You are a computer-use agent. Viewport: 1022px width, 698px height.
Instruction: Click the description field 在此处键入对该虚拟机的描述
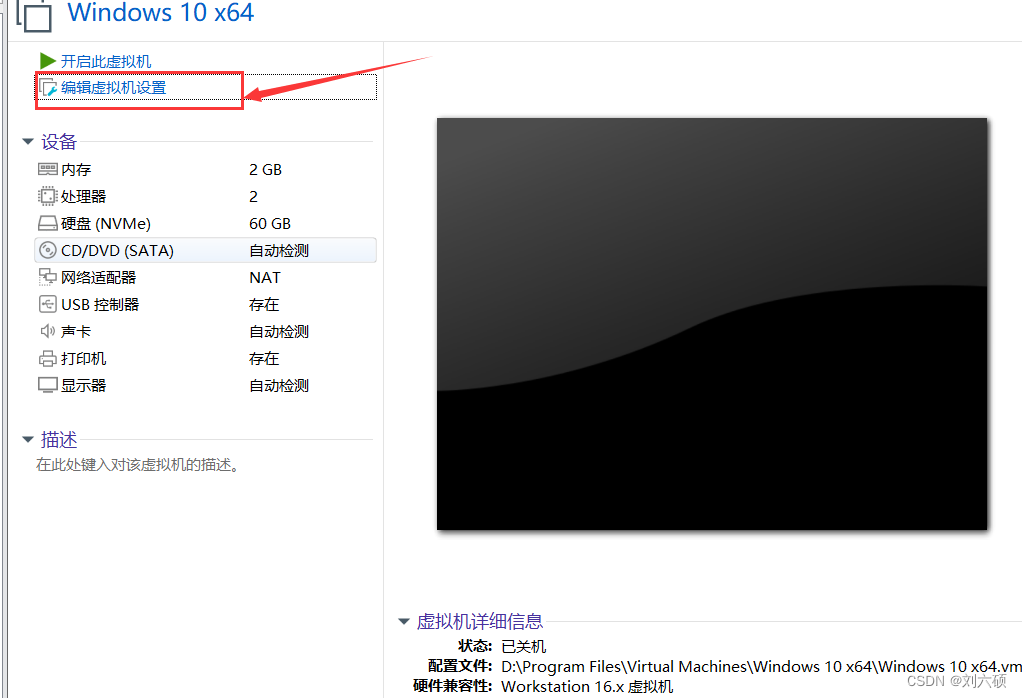(138, 465)
